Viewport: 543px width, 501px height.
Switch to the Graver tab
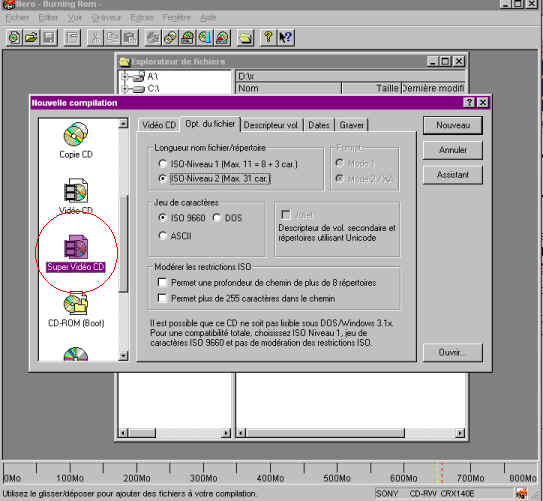click(351, 125)
